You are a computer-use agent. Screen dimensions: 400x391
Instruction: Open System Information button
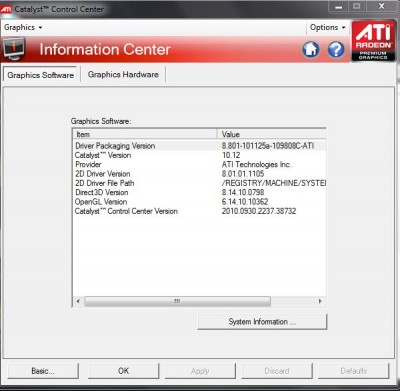click(x=262, y=322)
